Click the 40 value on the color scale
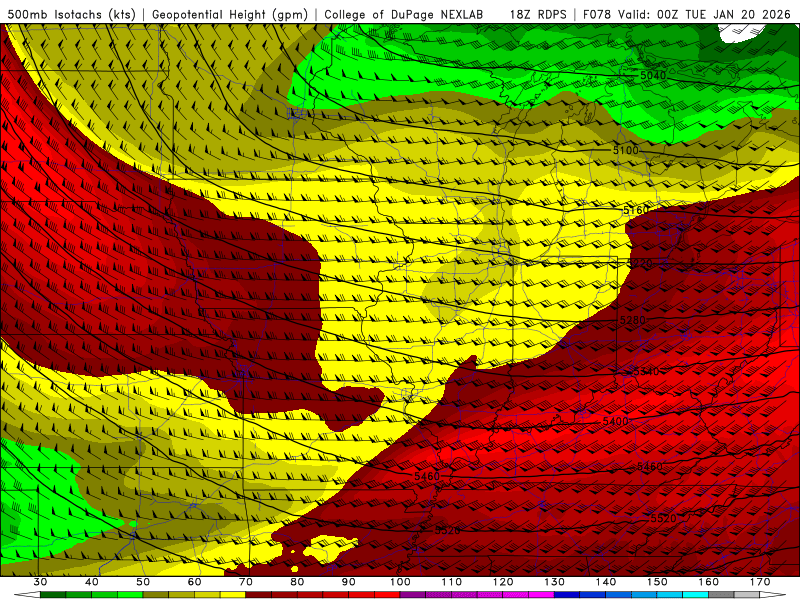 point(92,582)
